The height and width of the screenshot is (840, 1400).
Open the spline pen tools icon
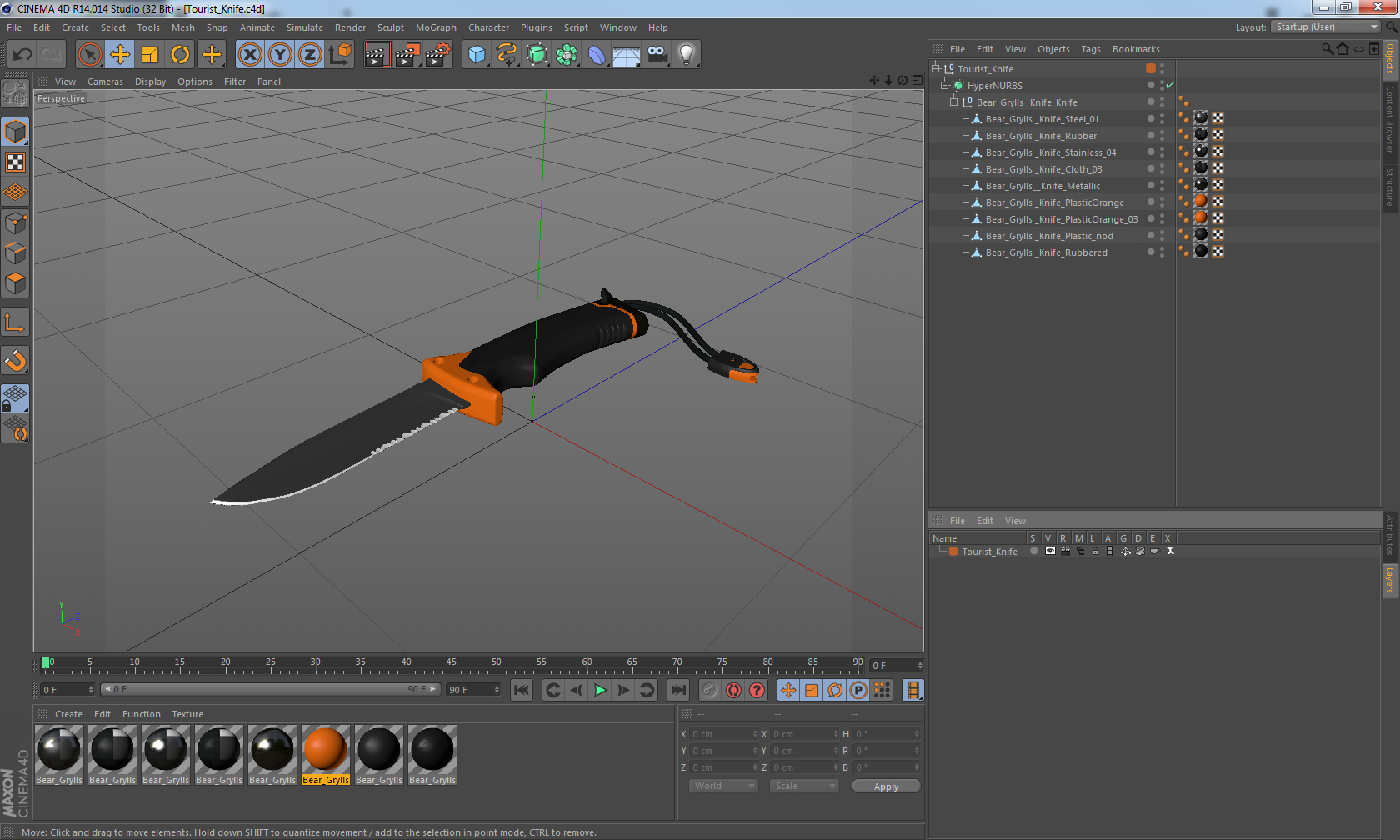coord(507,55)
